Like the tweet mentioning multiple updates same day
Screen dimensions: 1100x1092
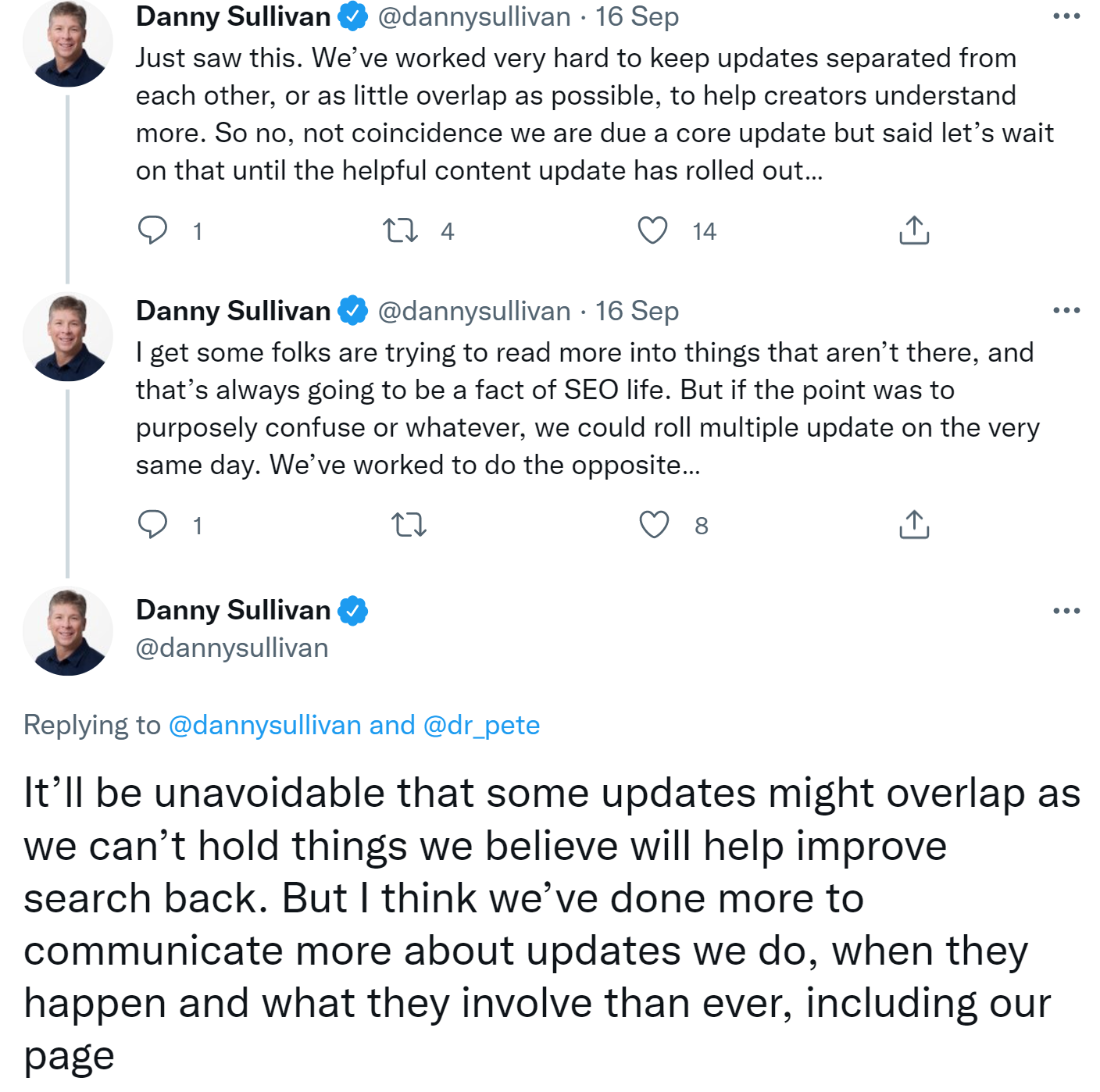click(653, 523)
